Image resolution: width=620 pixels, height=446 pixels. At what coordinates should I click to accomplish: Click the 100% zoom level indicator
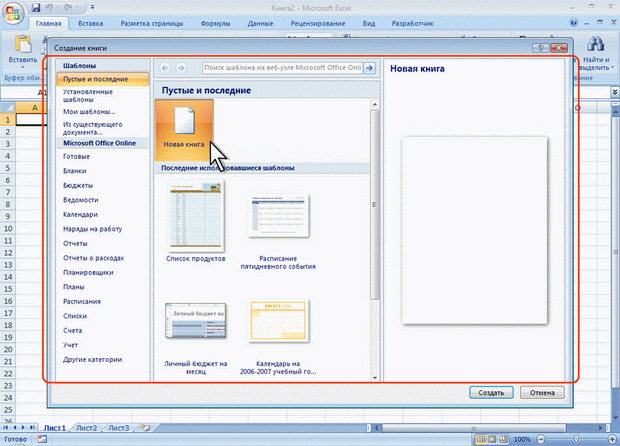(522, 439)
